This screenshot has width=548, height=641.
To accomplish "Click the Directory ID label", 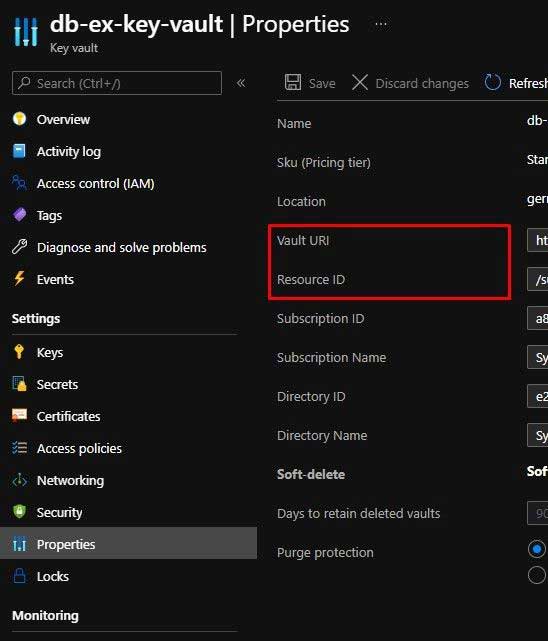I will (x=311, y=397).
